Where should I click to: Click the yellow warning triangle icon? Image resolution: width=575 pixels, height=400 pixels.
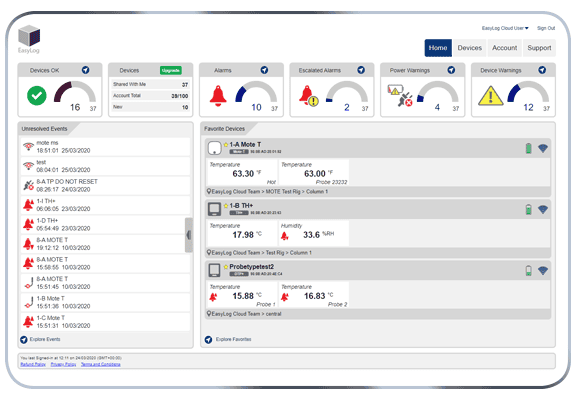click(x=491, y=96)
